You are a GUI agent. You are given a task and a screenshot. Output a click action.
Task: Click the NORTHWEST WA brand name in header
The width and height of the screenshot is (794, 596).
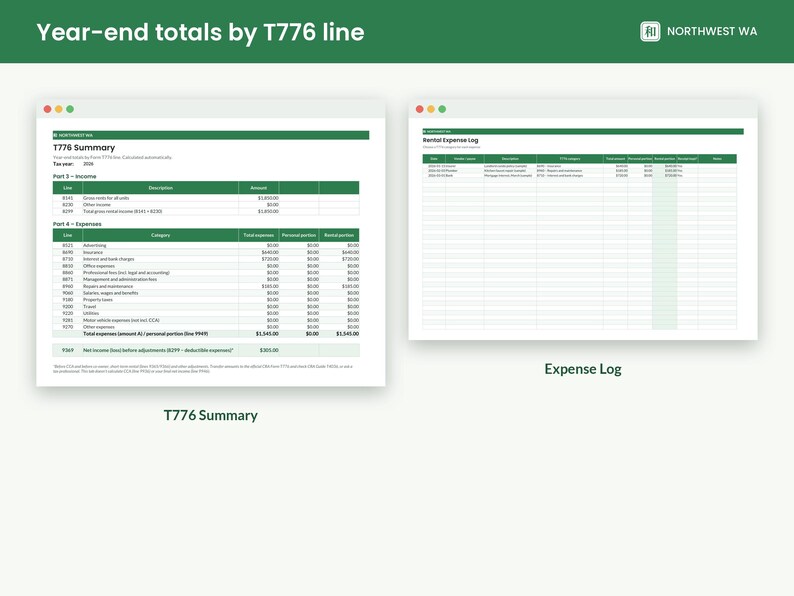pyautogui.click(x=712, y=31)
